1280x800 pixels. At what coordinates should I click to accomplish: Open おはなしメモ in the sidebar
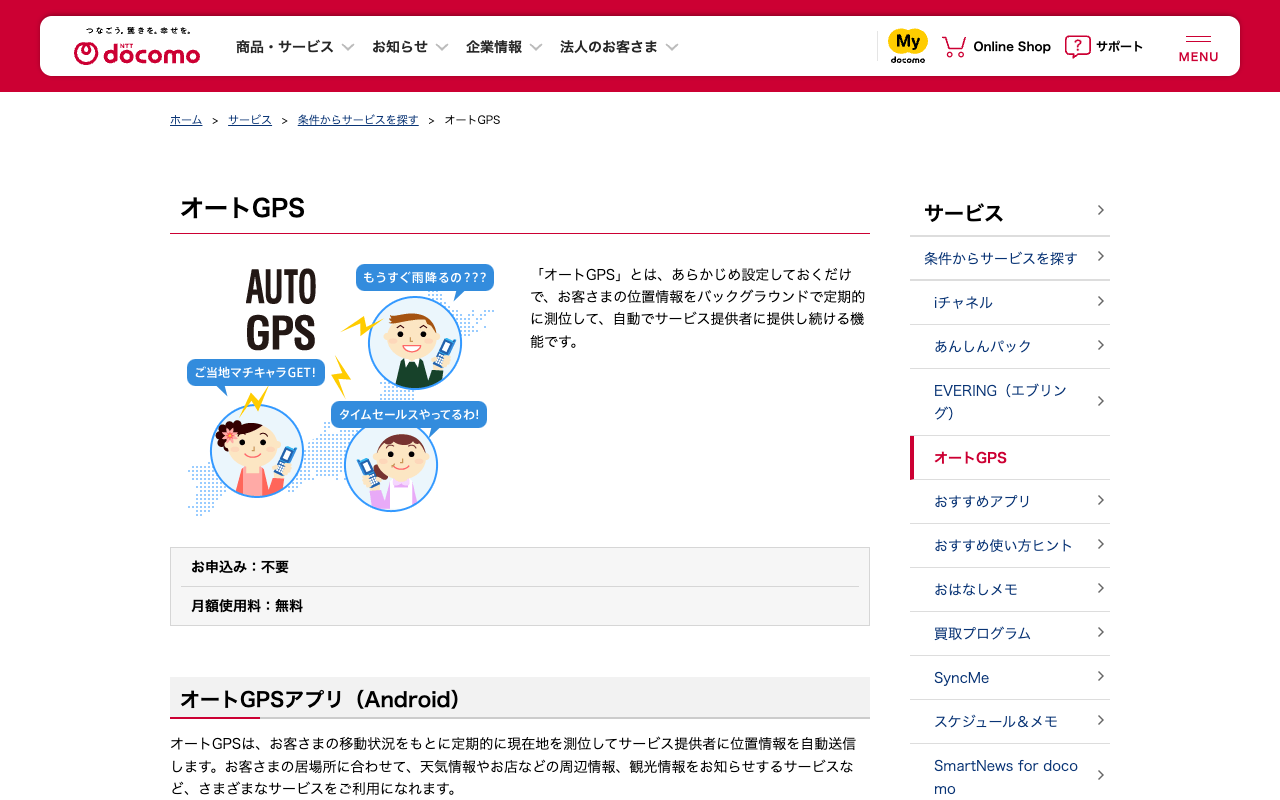[1010, 589]
